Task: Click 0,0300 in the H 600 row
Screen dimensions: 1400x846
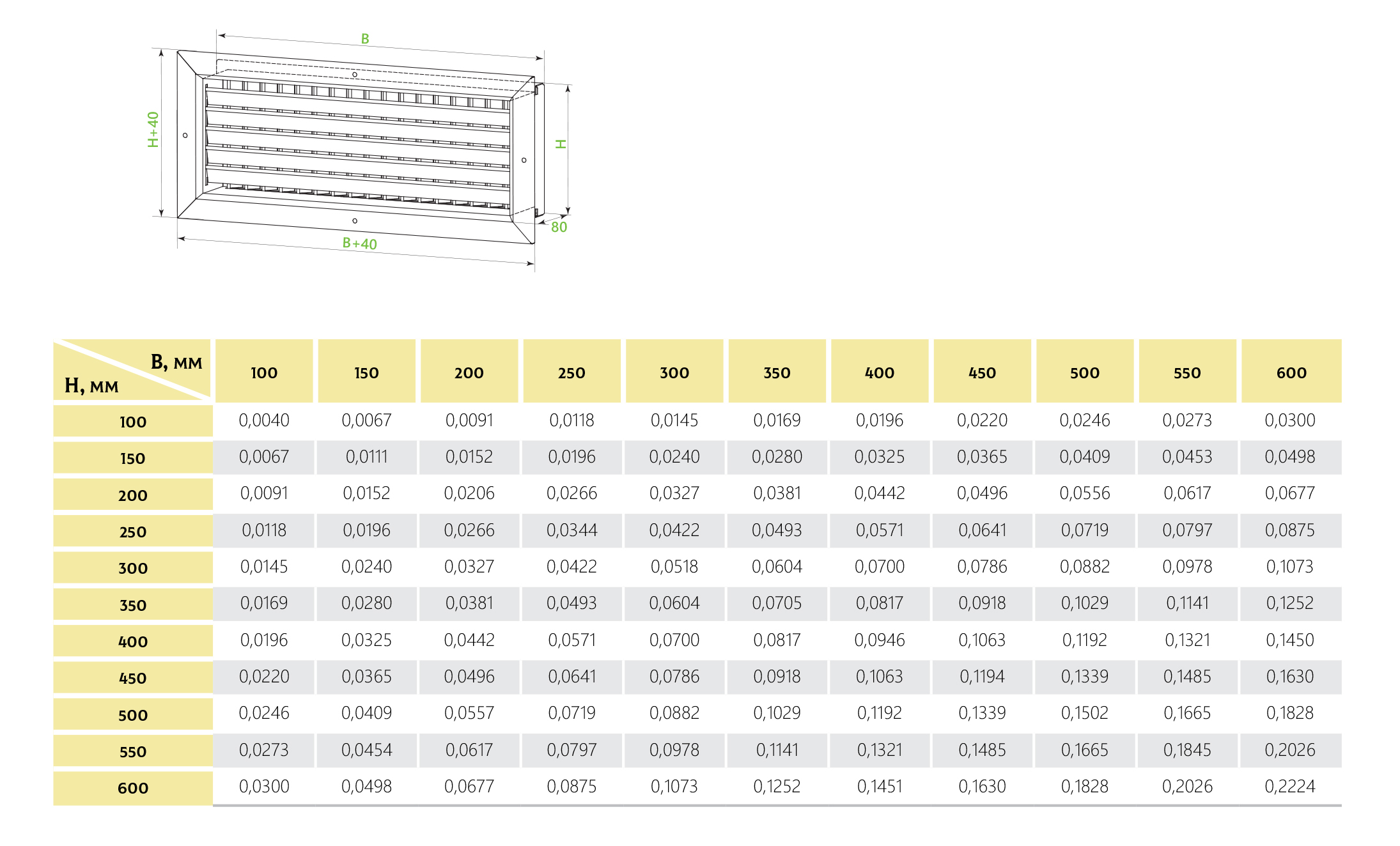Action: pyautogui.click(x=264, y=787)
